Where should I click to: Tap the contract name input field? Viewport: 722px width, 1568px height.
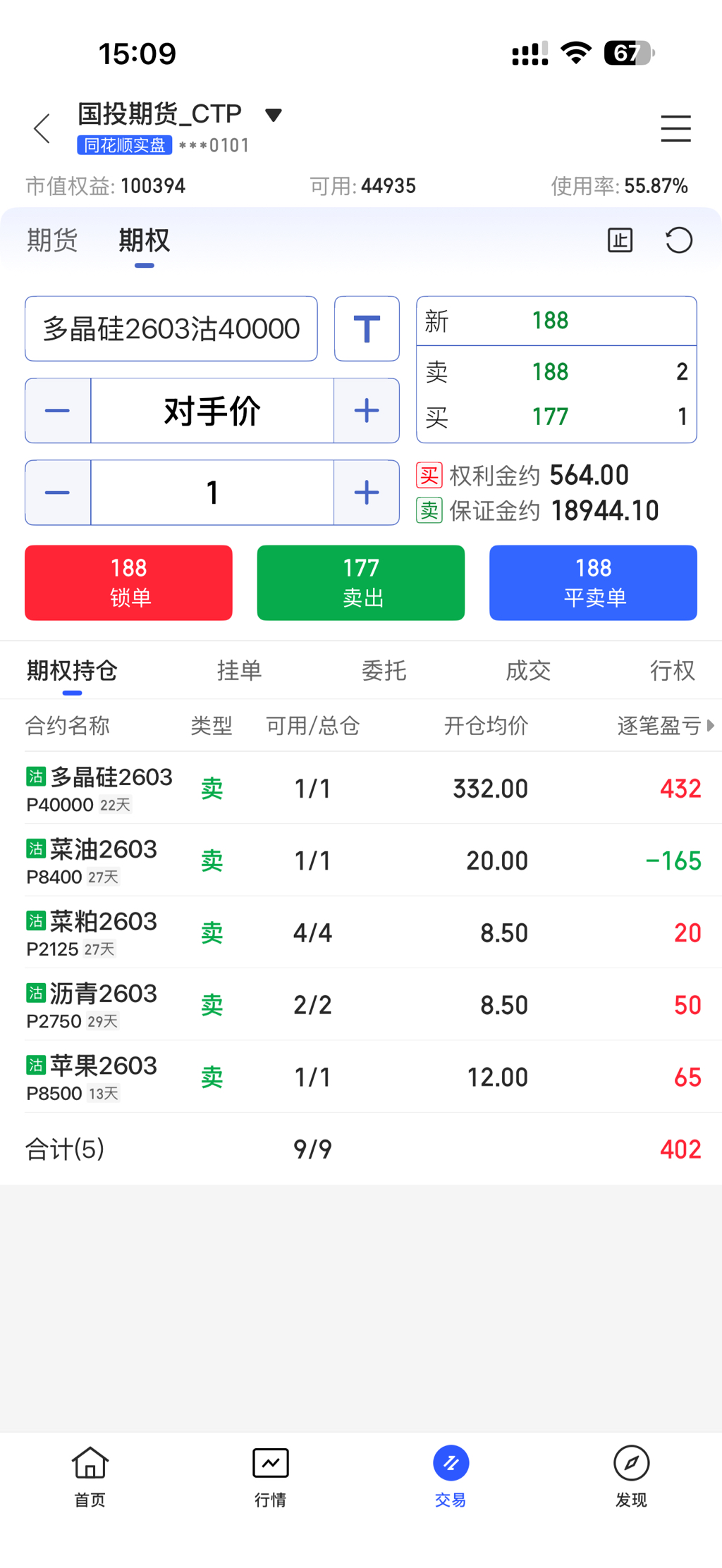[x=171, y=329]
